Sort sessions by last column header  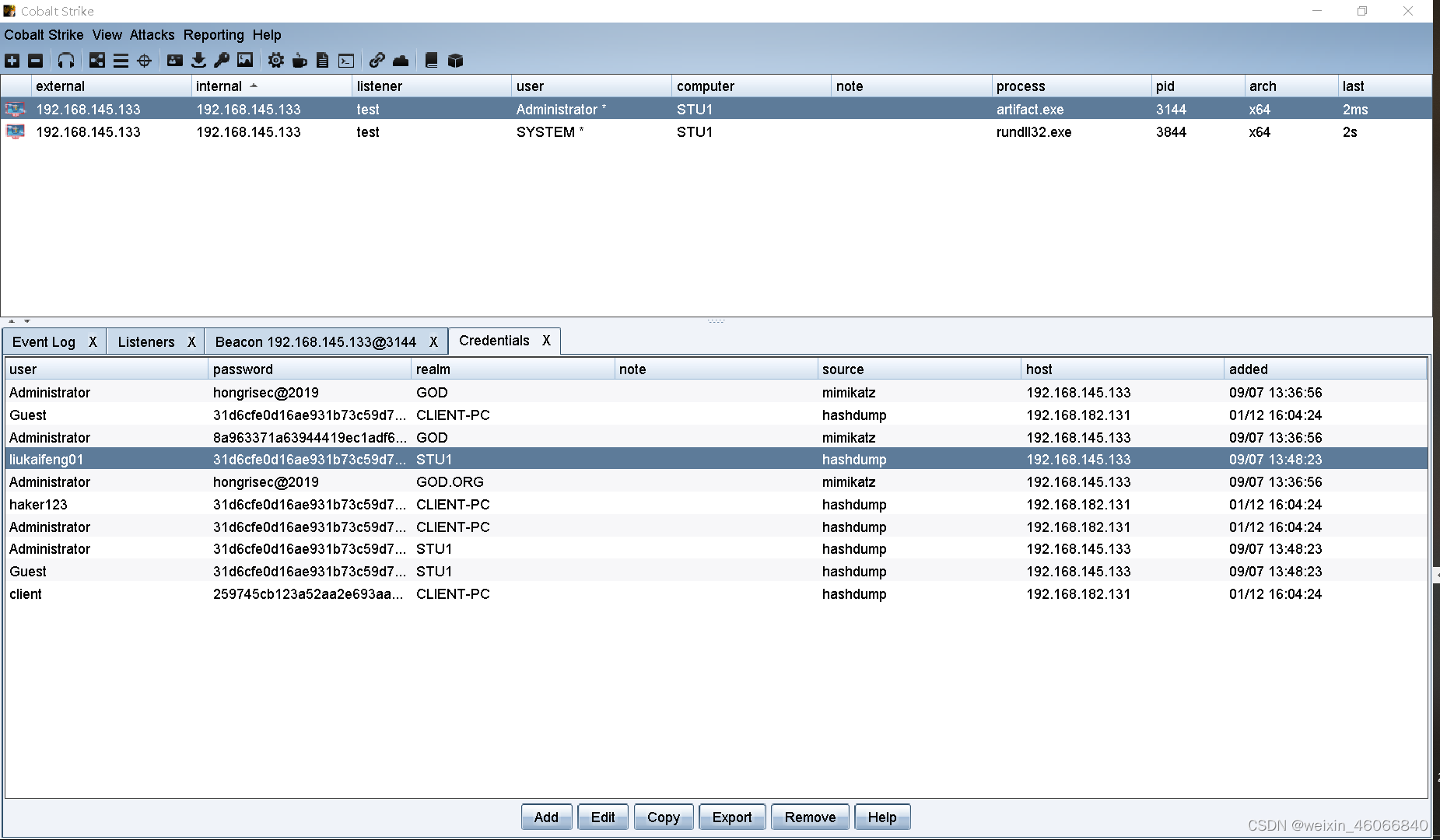pyautogui.click(x=1384, y=86)
